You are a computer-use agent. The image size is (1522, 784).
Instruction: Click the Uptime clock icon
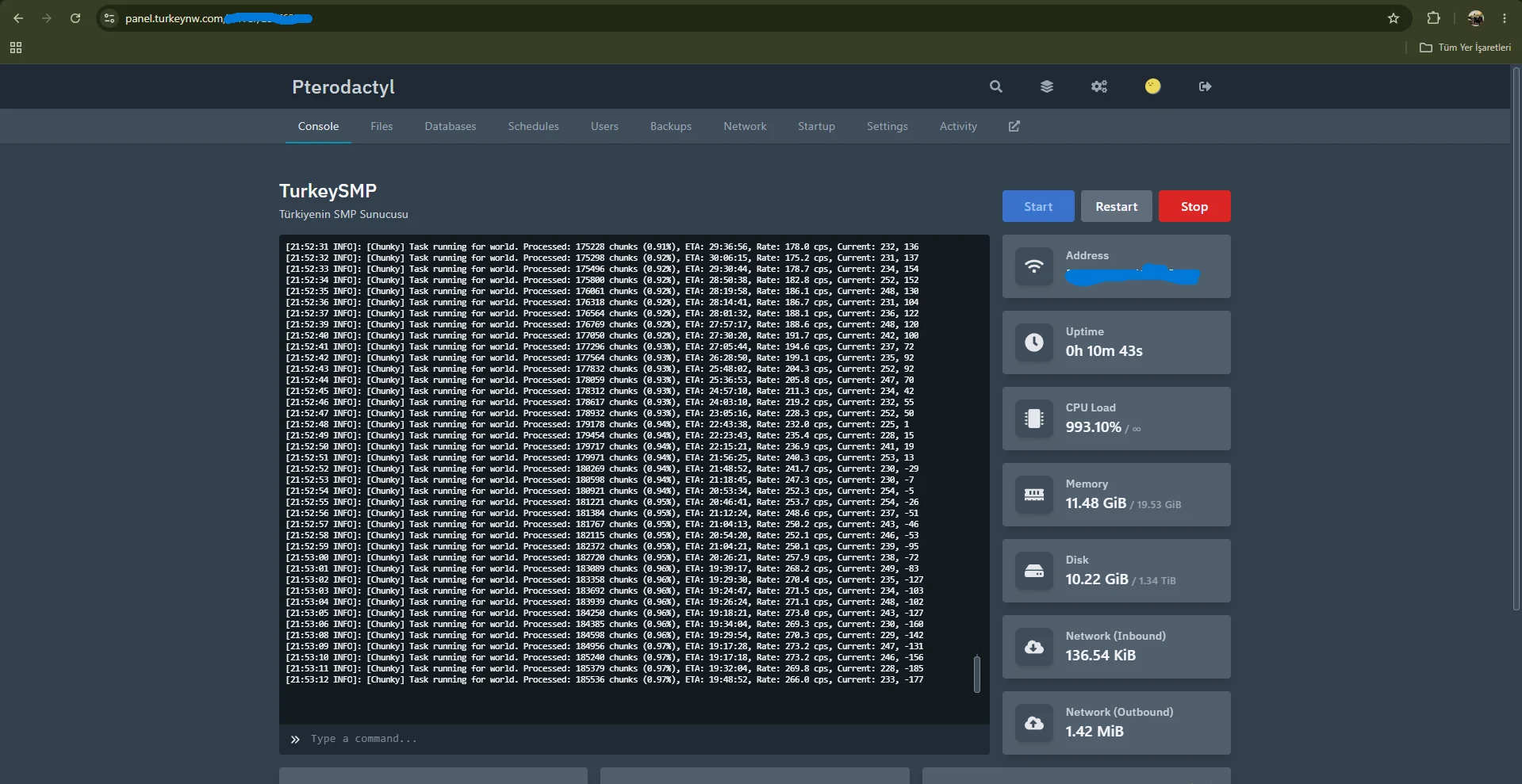pyautogui.click(x=1034, y=342)
